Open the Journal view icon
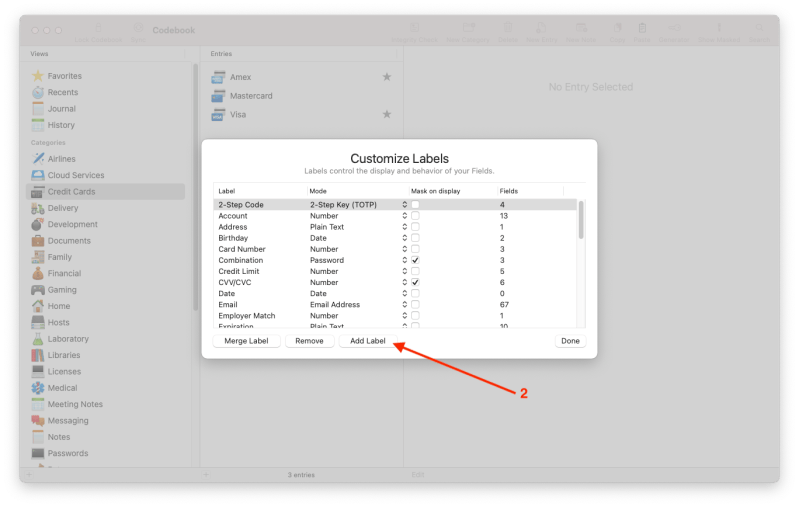Viewport: 799px width, 507px height. click(38, 109)
